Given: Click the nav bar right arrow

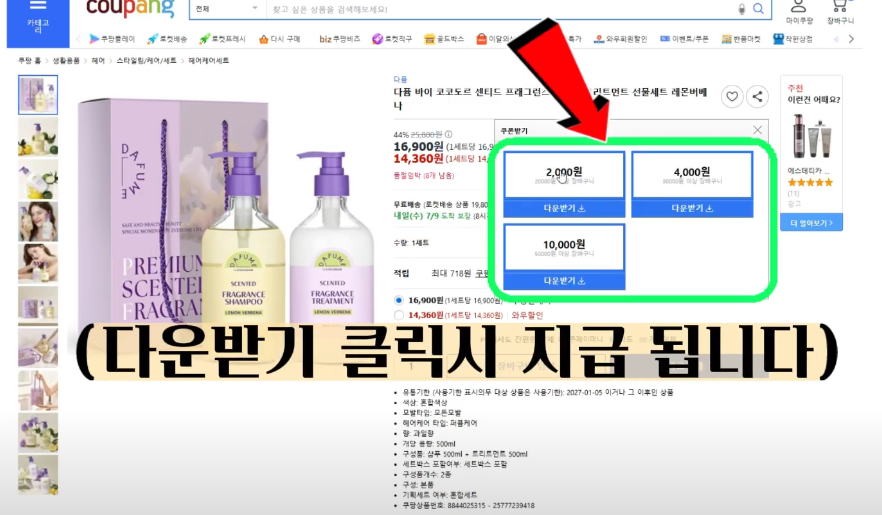Looking at the screenshot, I should click(851, 39).
